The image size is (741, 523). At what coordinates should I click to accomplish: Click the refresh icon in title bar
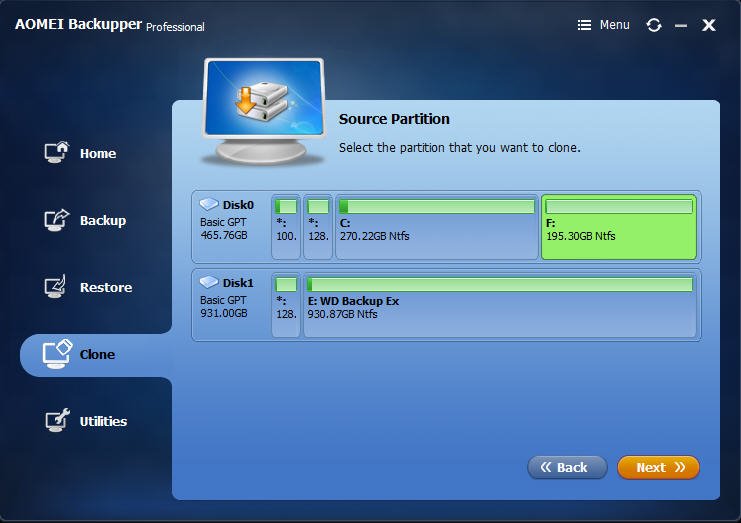(x=654, y=25)
